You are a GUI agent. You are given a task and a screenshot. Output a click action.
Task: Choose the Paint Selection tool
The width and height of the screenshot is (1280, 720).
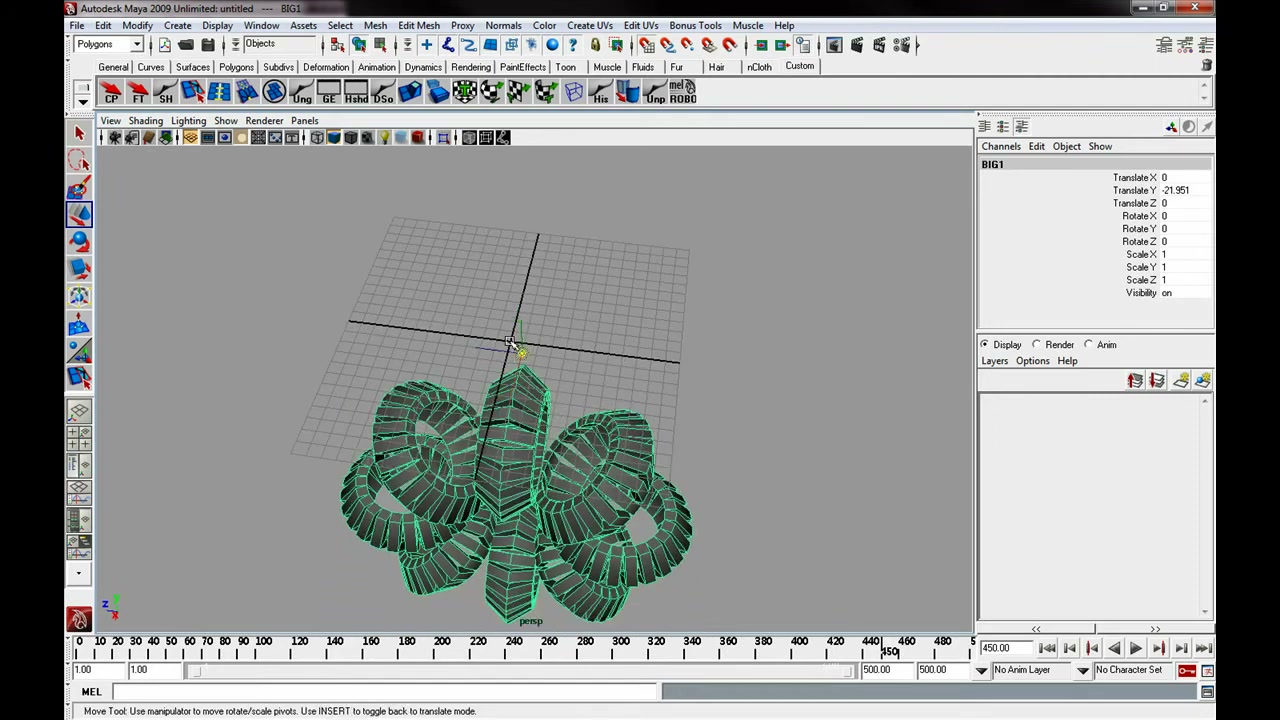coord(79,188)
